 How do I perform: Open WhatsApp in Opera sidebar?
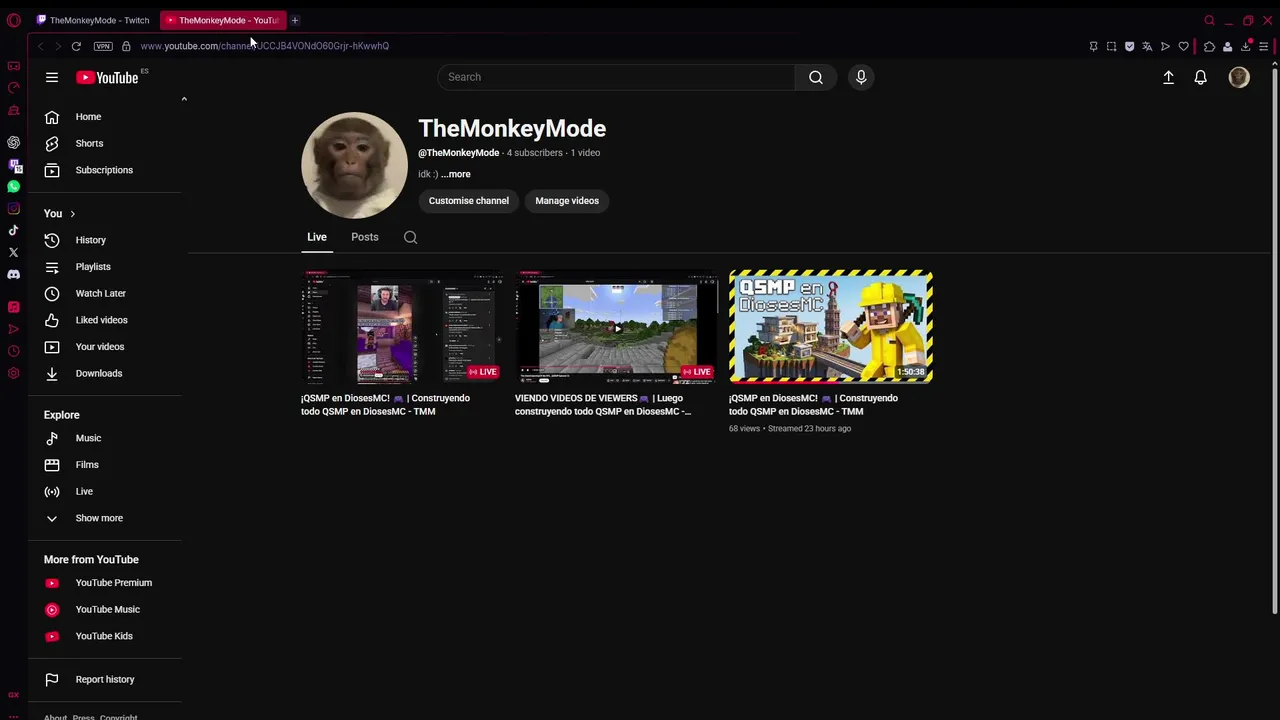pos(13,186)
